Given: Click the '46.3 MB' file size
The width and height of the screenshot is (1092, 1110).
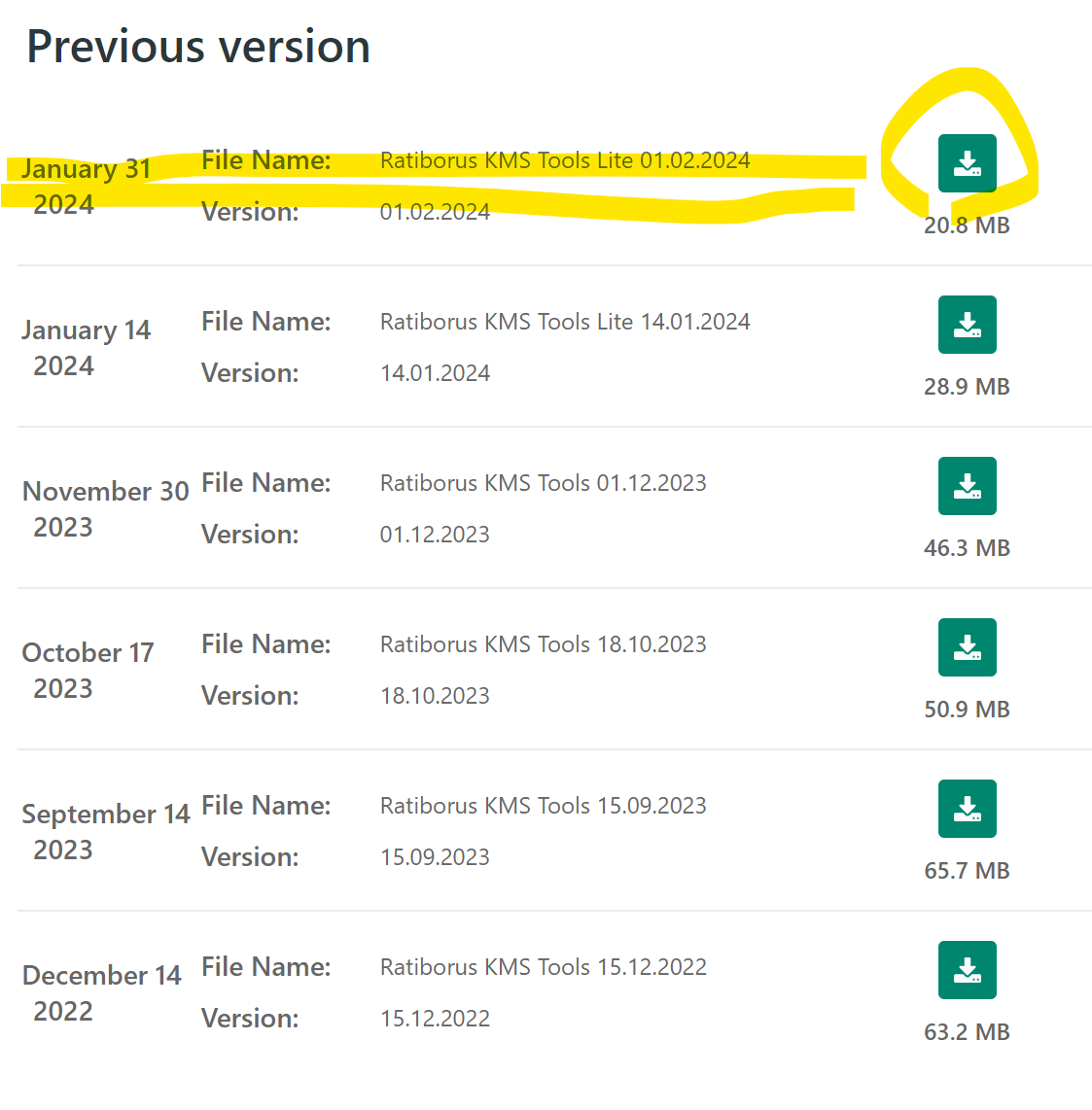Looking at the screenshot, I should [x=967, y=548].
